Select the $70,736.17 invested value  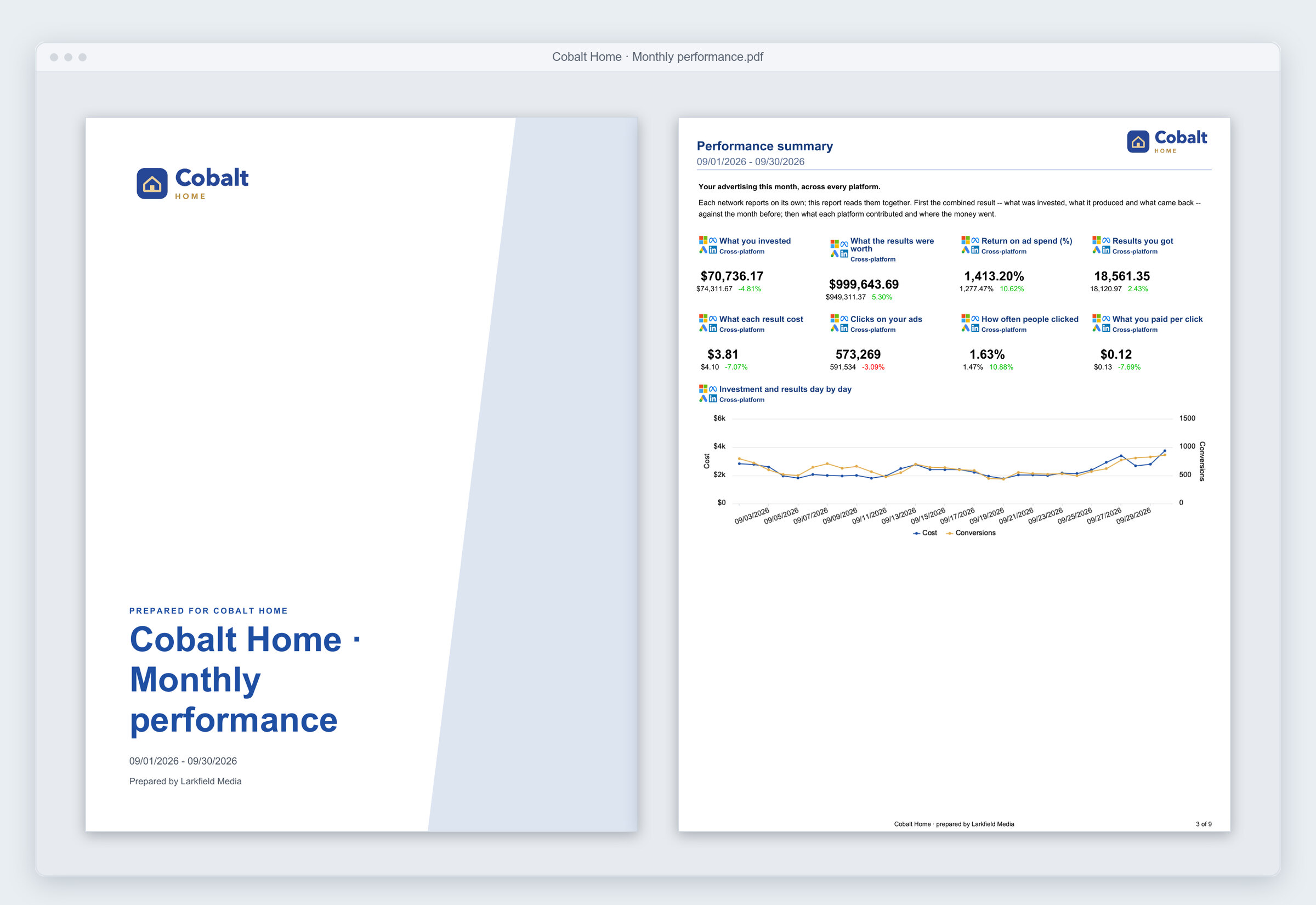coord(731,276)
